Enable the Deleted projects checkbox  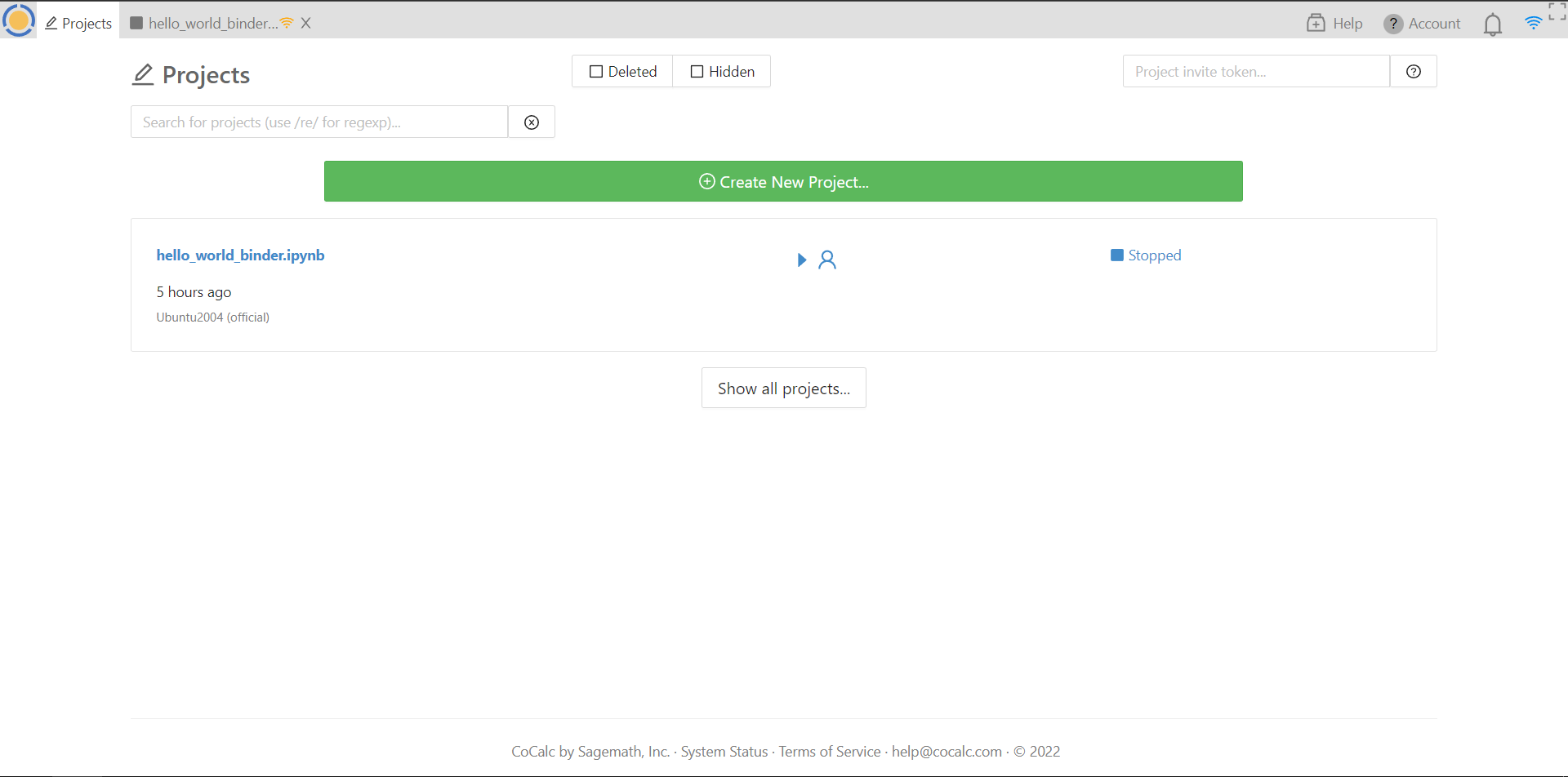point(596,72)
